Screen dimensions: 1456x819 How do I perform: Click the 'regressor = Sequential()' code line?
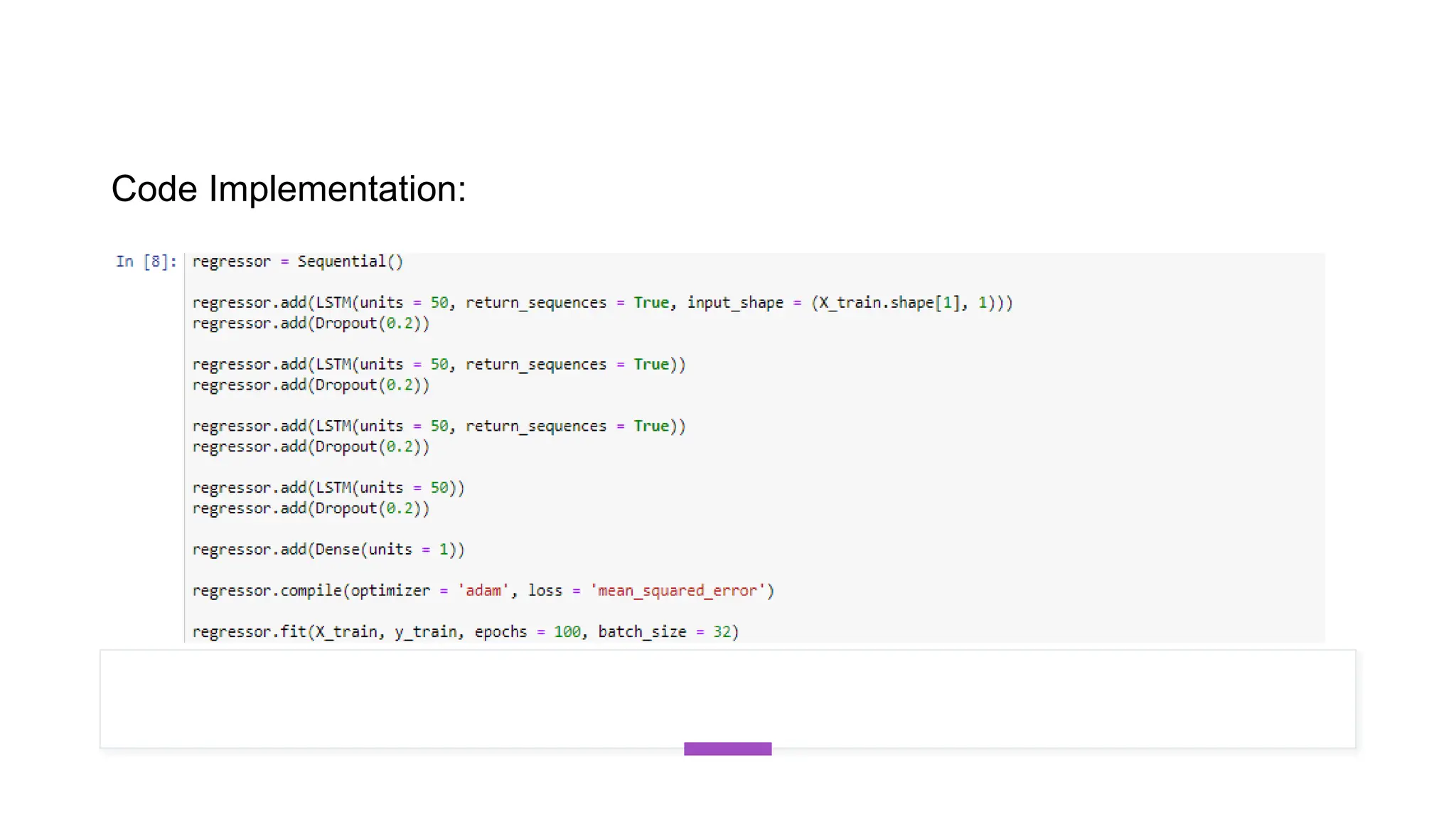297,262
